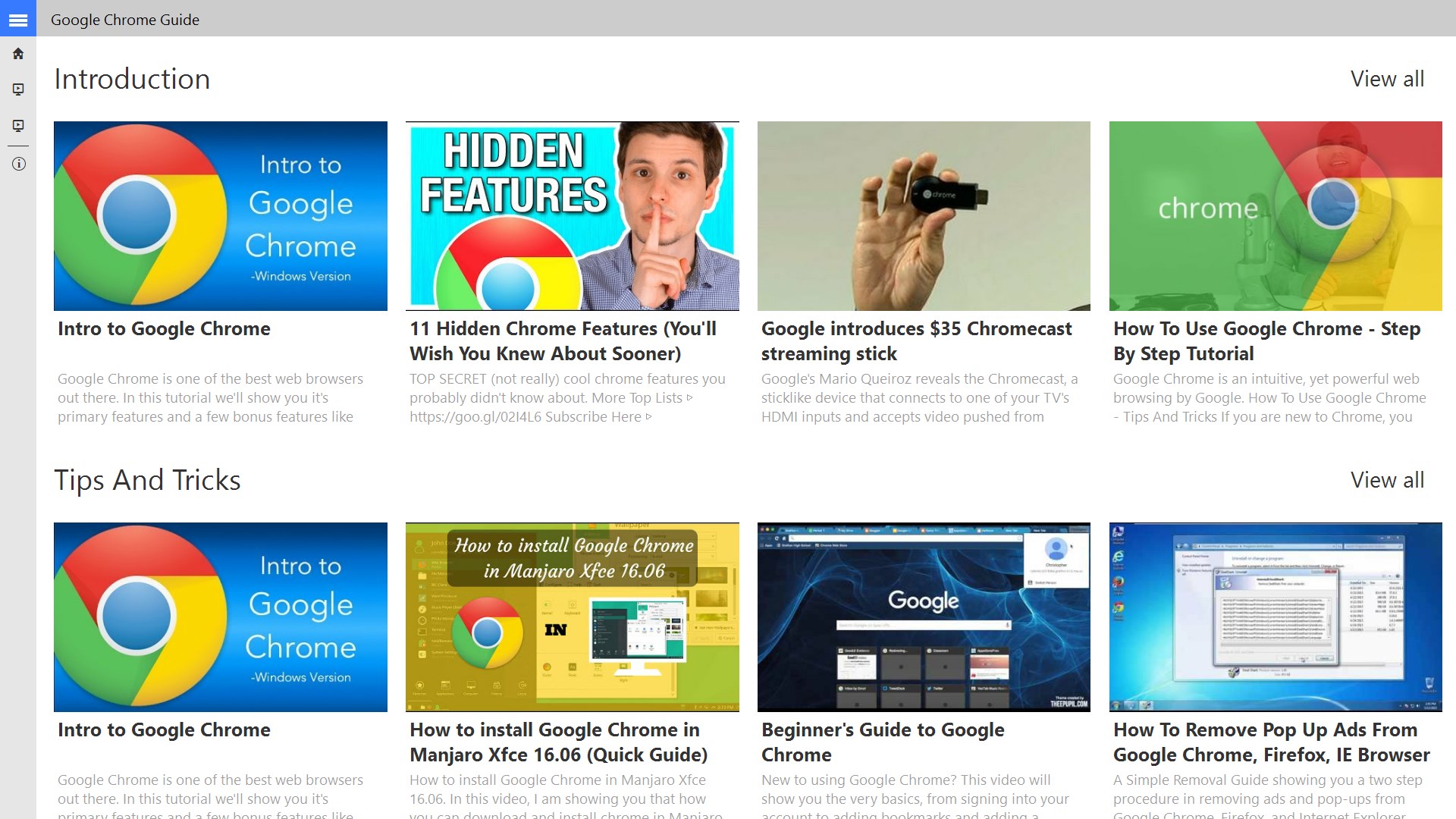View all Introduction videos

point(1386,79)
